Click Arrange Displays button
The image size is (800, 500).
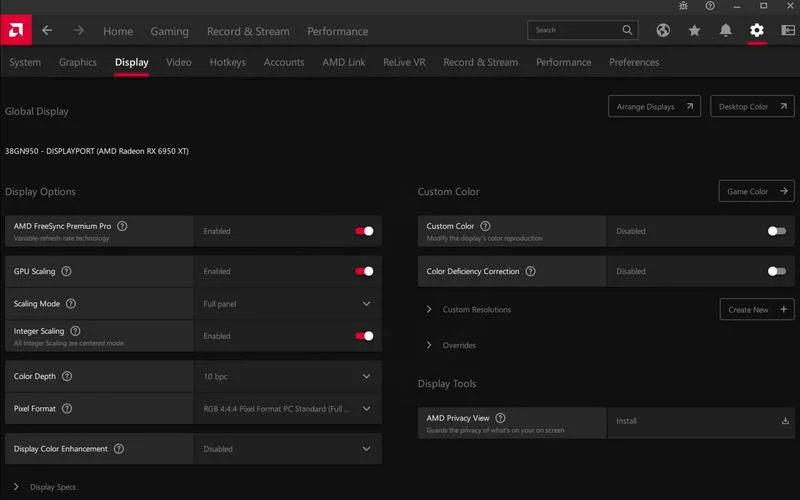[655, 107]
